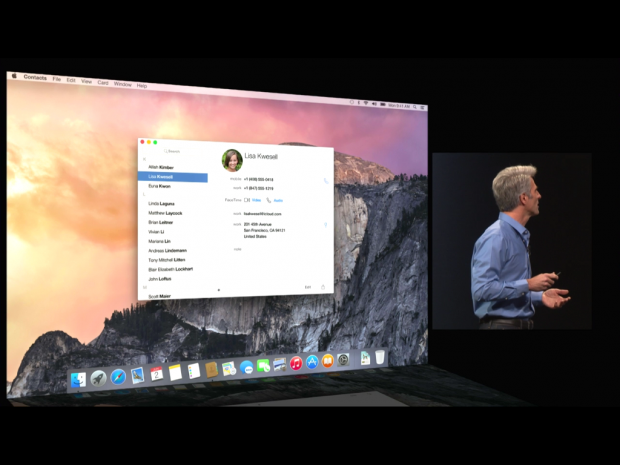Click FaceTime video camera icon

coord(247,200)
